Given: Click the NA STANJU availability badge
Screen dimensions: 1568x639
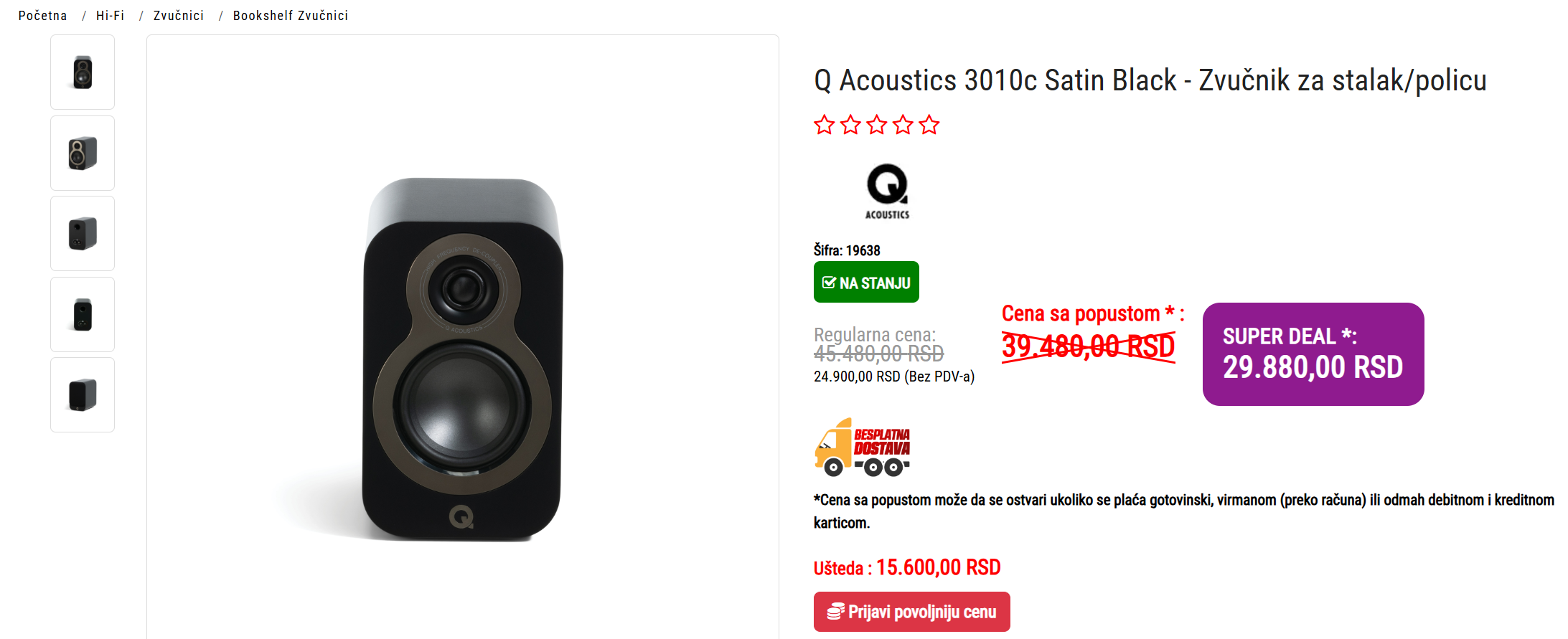Looking at the screenshot, I should tap(866, 283).
